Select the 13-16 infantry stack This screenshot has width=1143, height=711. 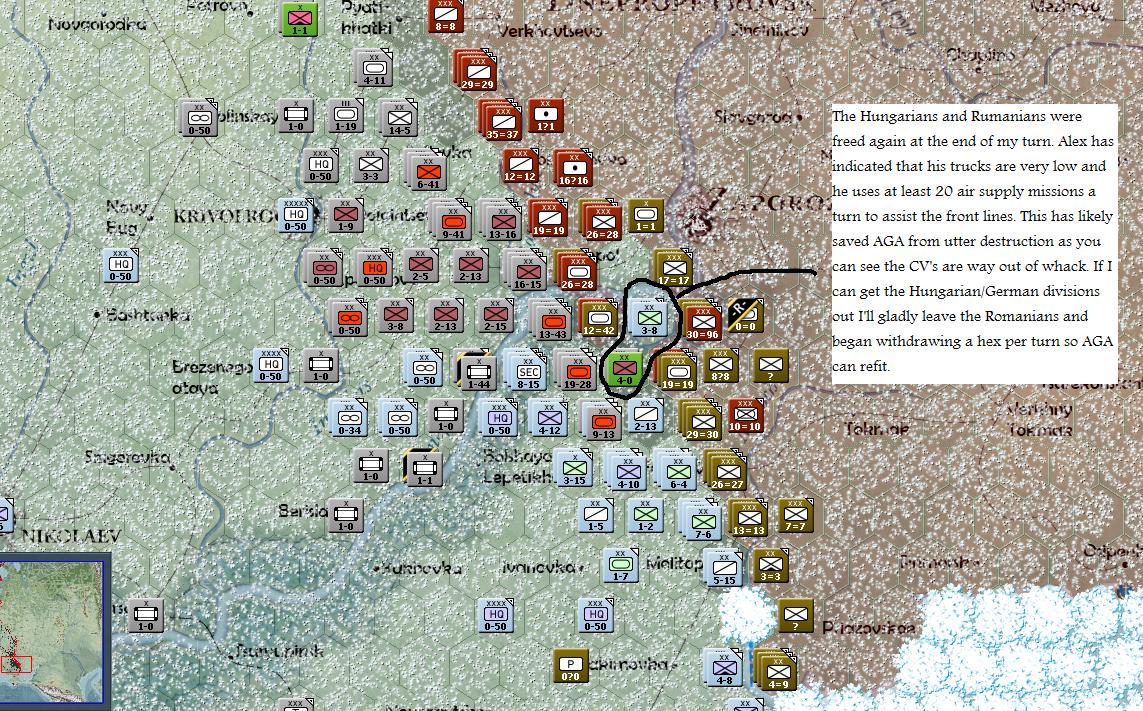(502, 221)
